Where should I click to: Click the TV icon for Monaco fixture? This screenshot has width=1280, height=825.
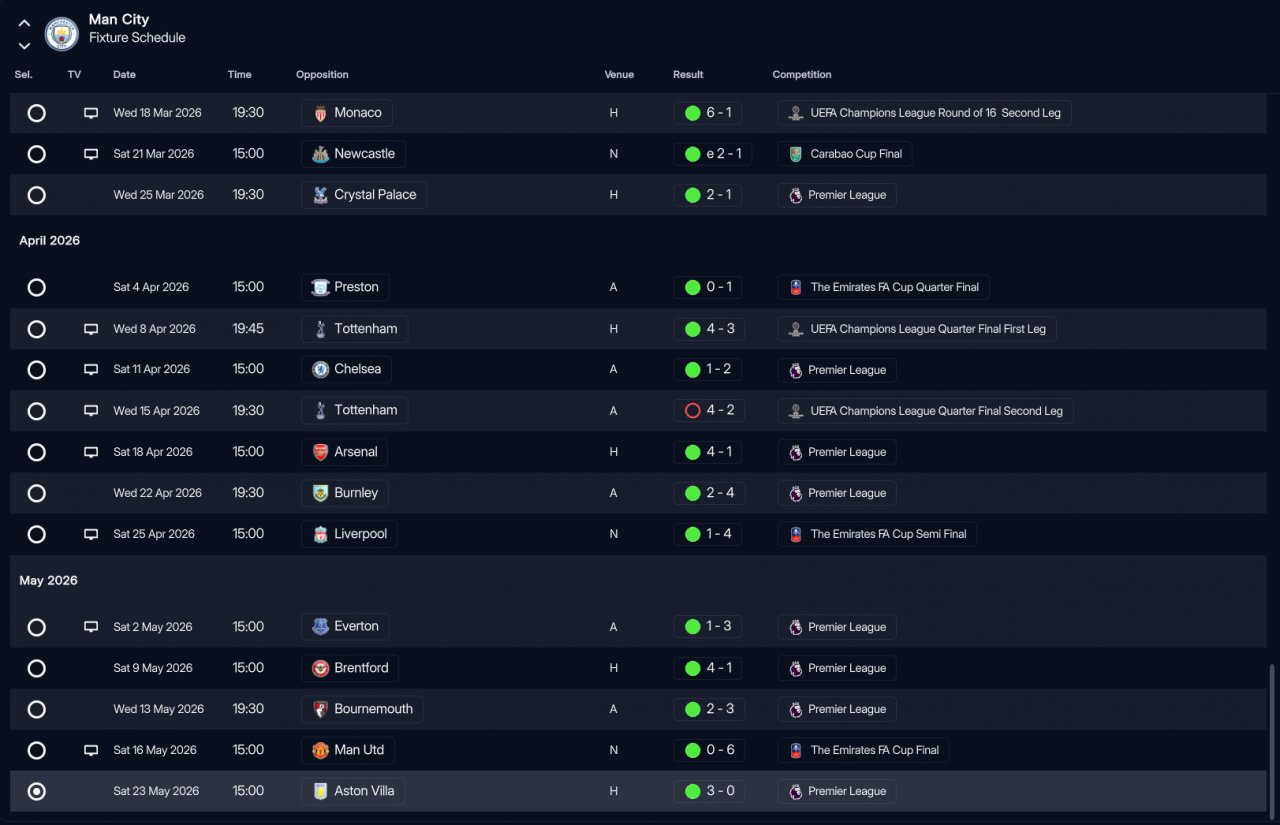[x=91, y=113]
